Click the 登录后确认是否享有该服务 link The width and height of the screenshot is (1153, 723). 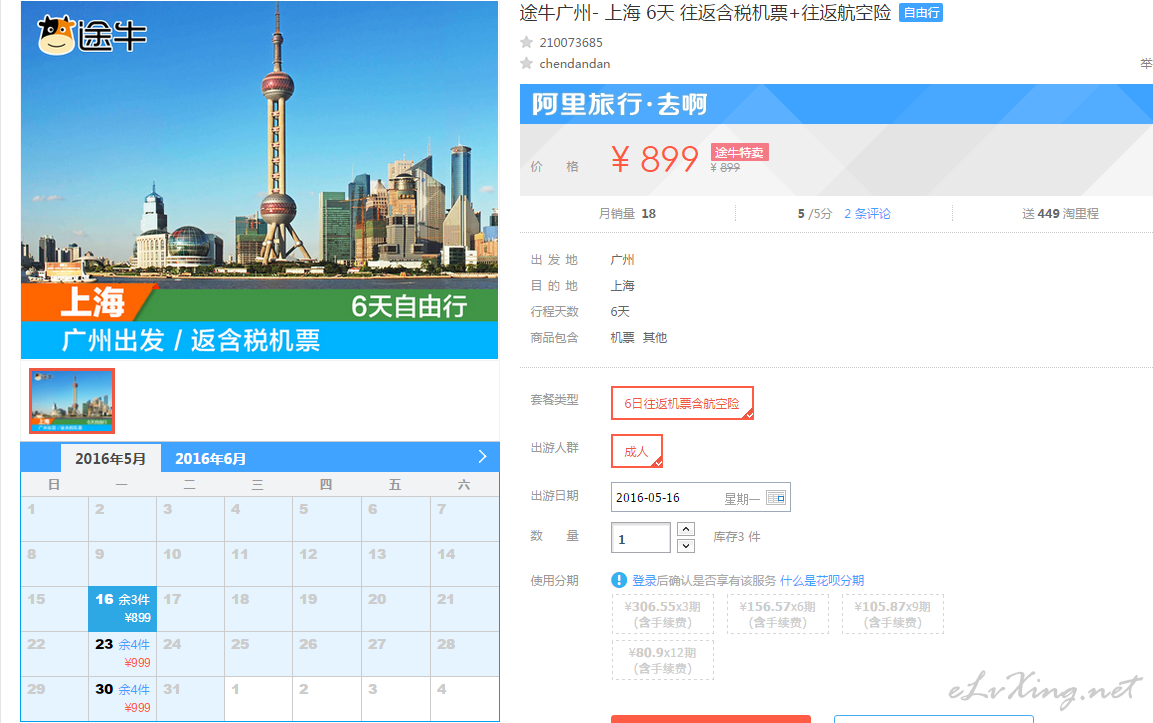pyautogui.click(x=704, y=580)
